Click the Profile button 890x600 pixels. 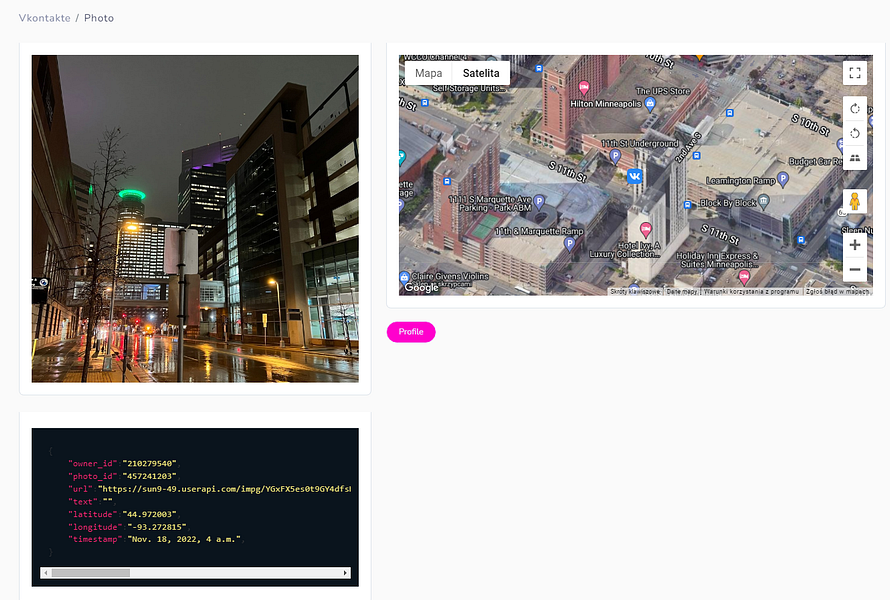[411, 332]
